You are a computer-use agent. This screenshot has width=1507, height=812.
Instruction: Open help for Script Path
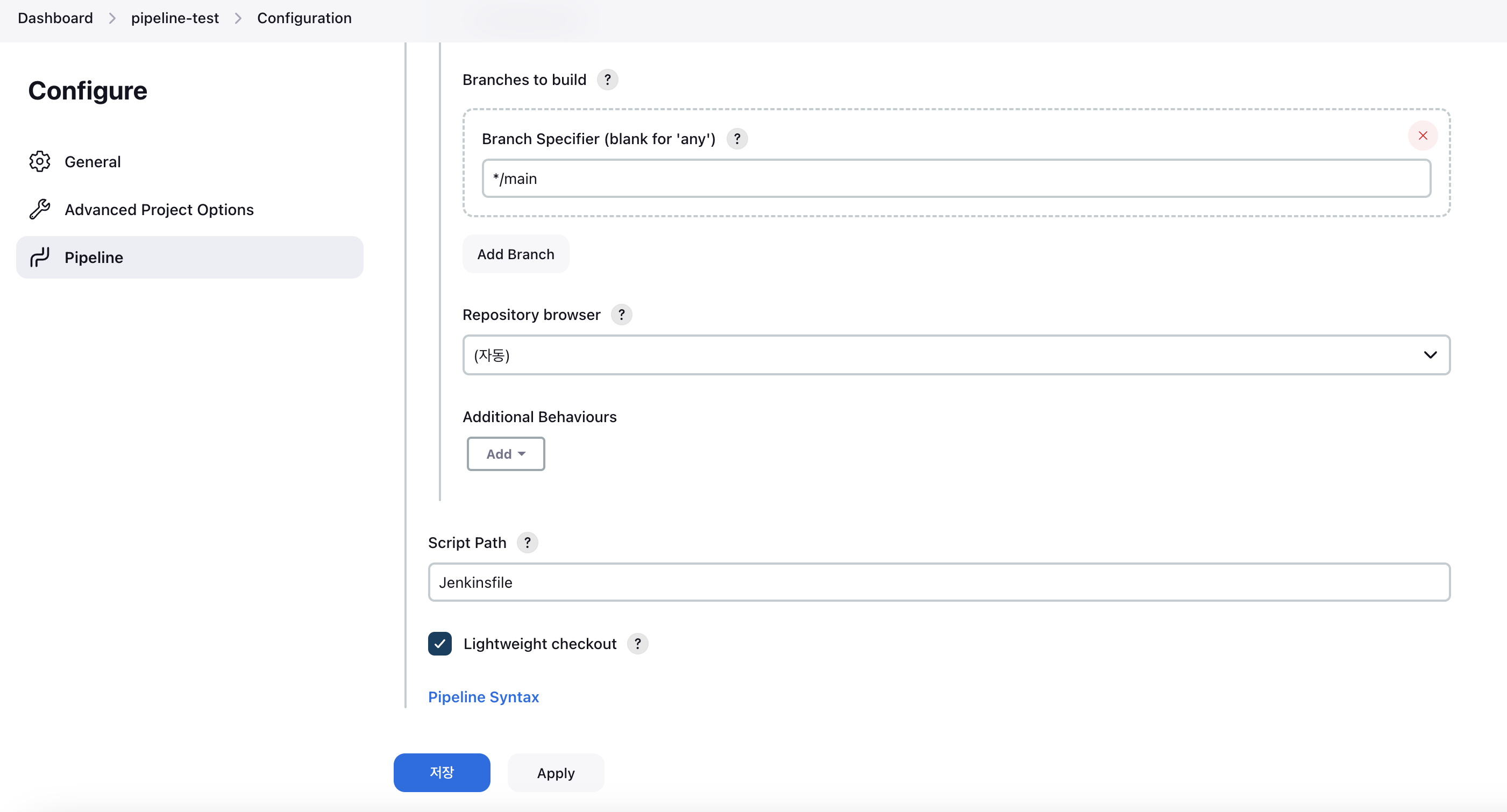tap(527, 543)
